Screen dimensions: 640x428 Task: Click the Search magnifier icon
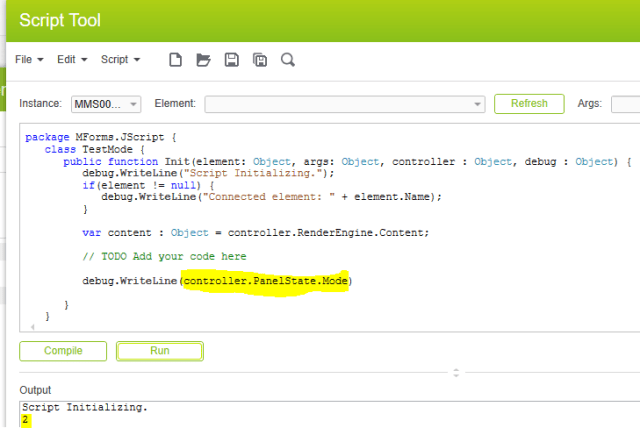coord(288,60)
